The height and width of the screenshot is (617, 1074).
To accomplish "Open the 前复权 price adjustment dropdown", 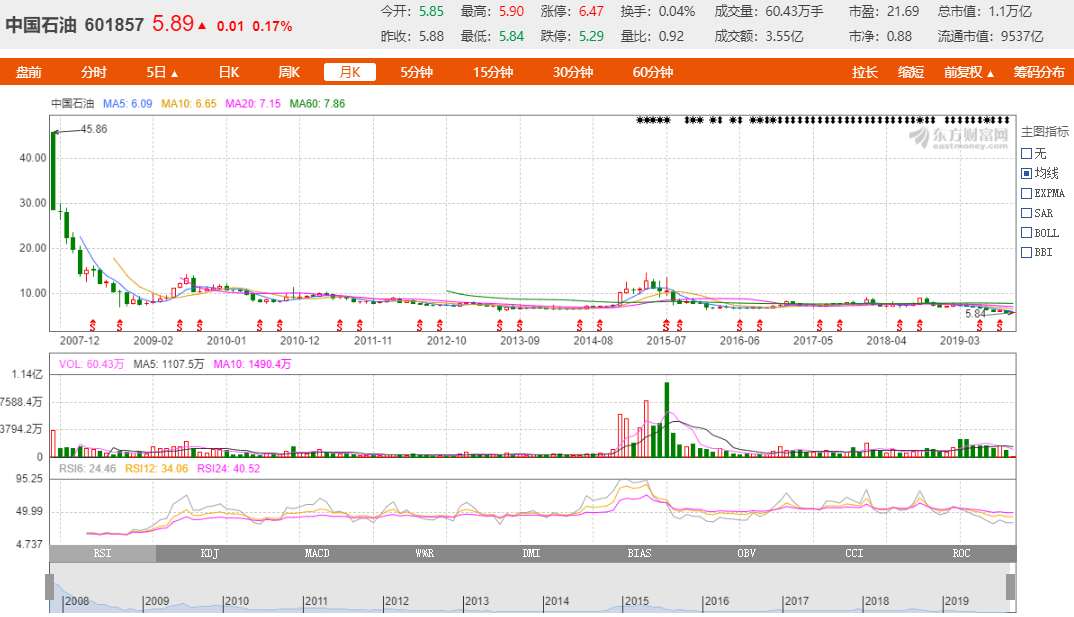I will [x=969, y=72].
